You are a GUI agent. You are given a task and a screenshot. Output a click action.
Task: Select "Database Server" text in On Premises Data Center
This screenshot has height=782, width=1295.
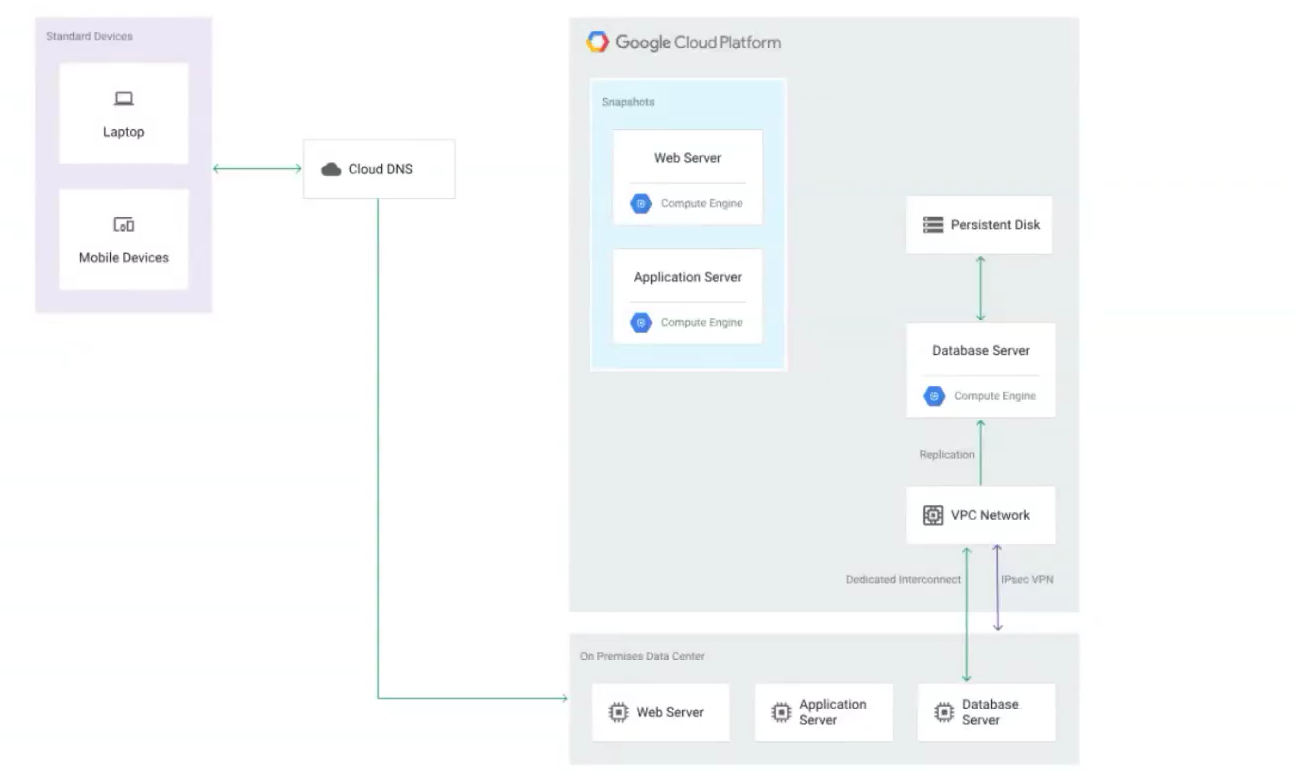(x=990, y=712)
